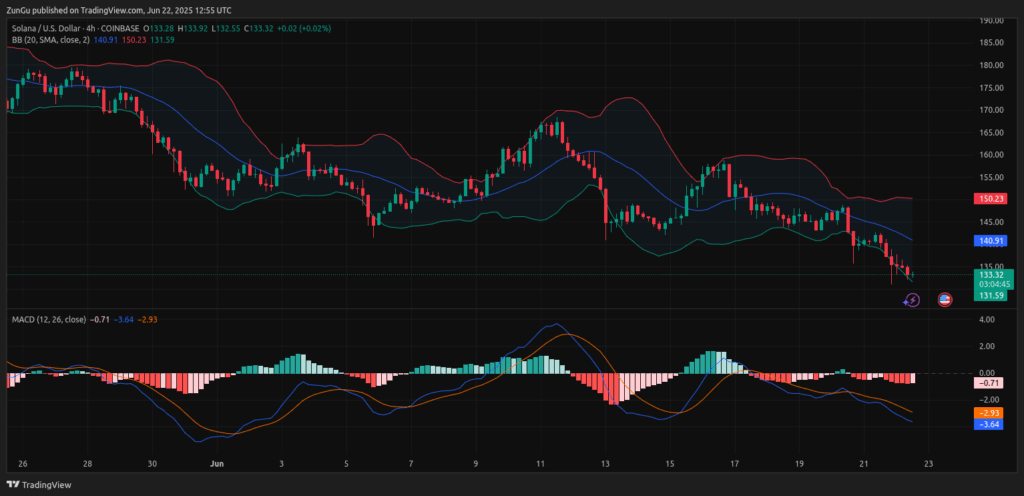Click the 5 date on time axis

click(x=346, y=464)
